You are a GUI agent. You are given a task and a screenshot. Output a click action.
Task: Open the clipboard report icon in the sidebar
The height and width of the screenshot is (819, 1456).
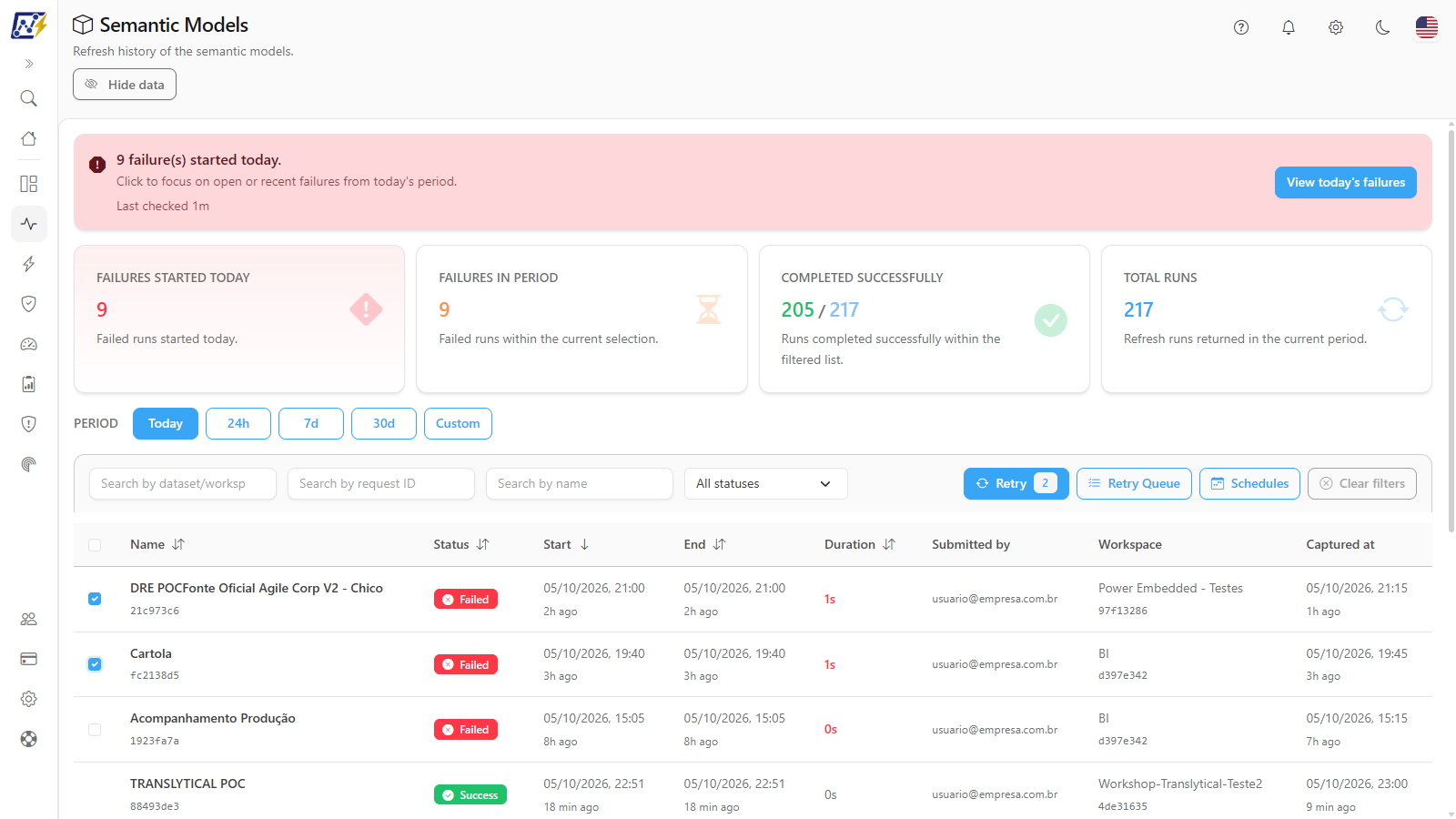coord(29,384)
